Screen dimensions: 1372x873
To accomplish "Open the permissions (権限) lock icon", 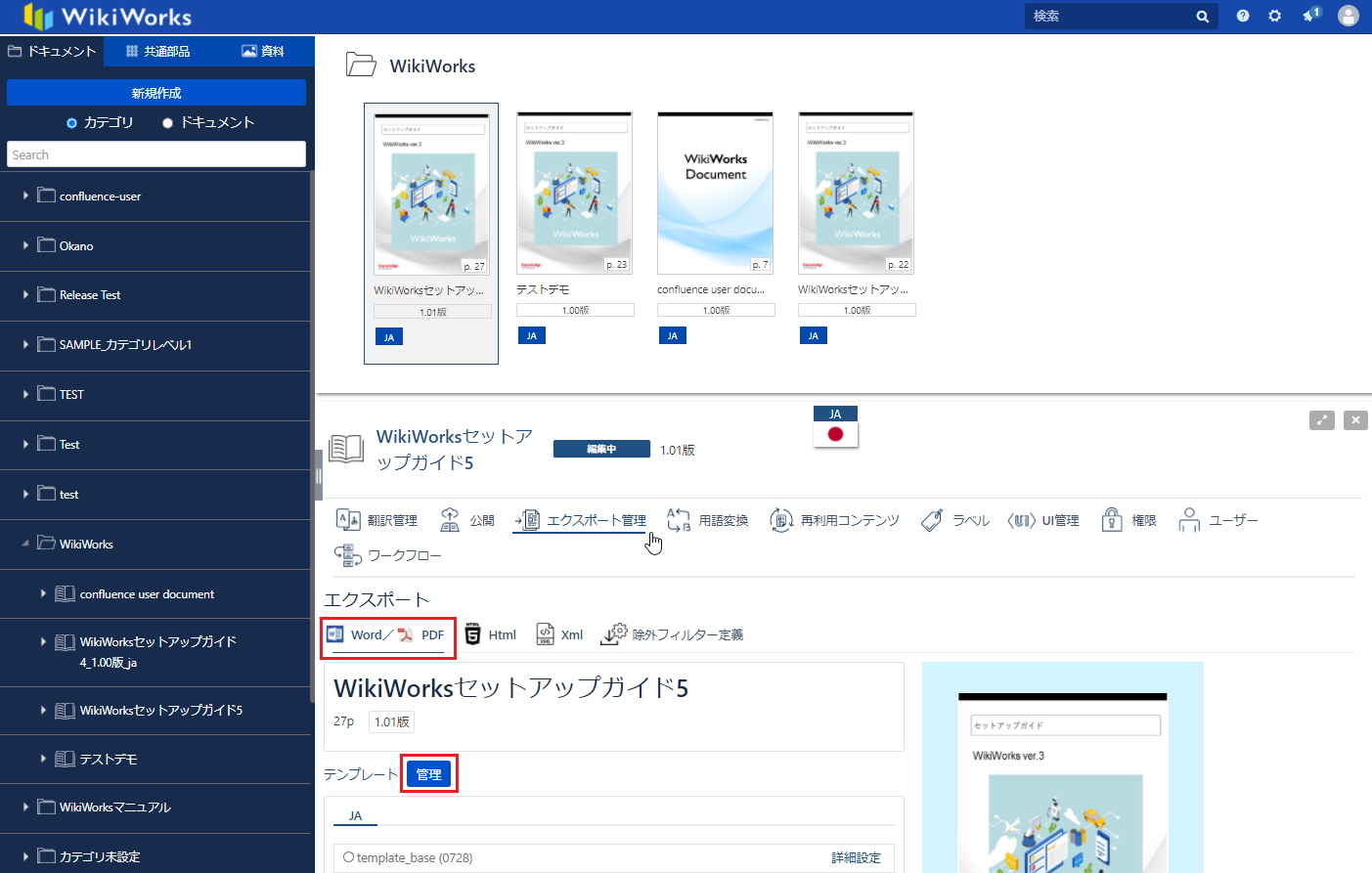I will tap(1112, 520).
